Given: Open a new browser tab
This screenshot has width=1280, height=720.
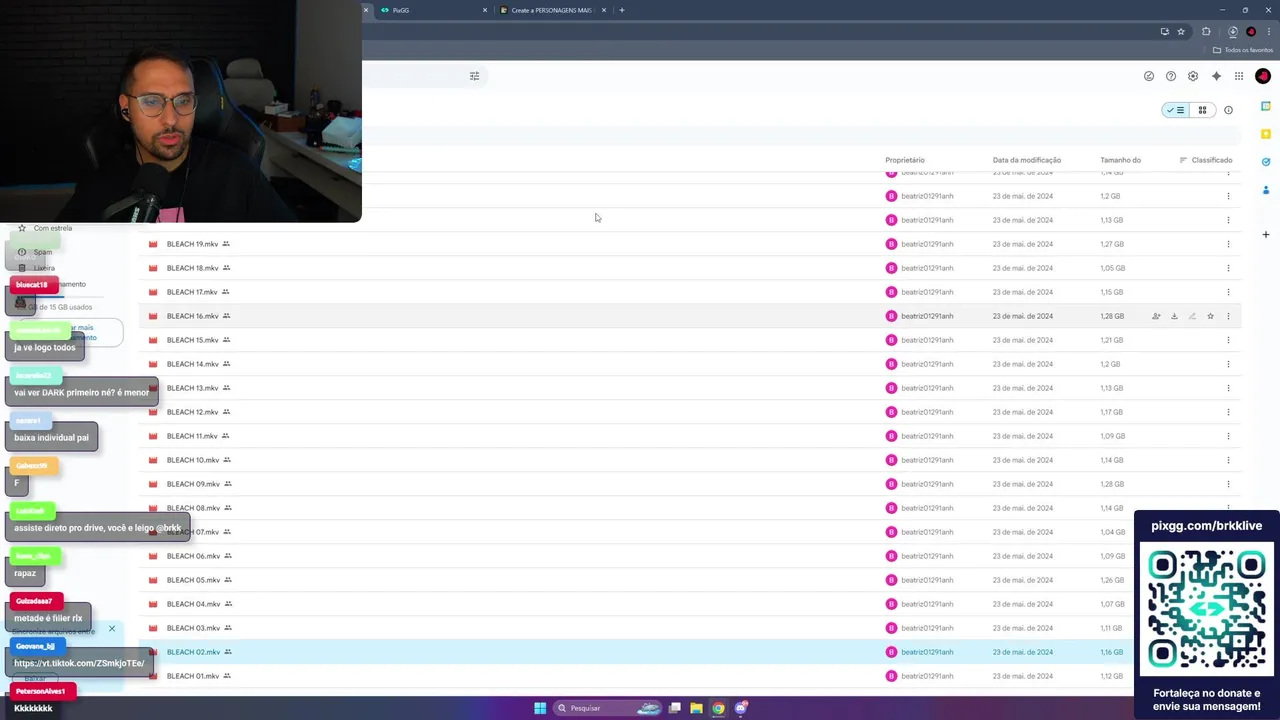Looking at the screenshot, I should (622, 10).
